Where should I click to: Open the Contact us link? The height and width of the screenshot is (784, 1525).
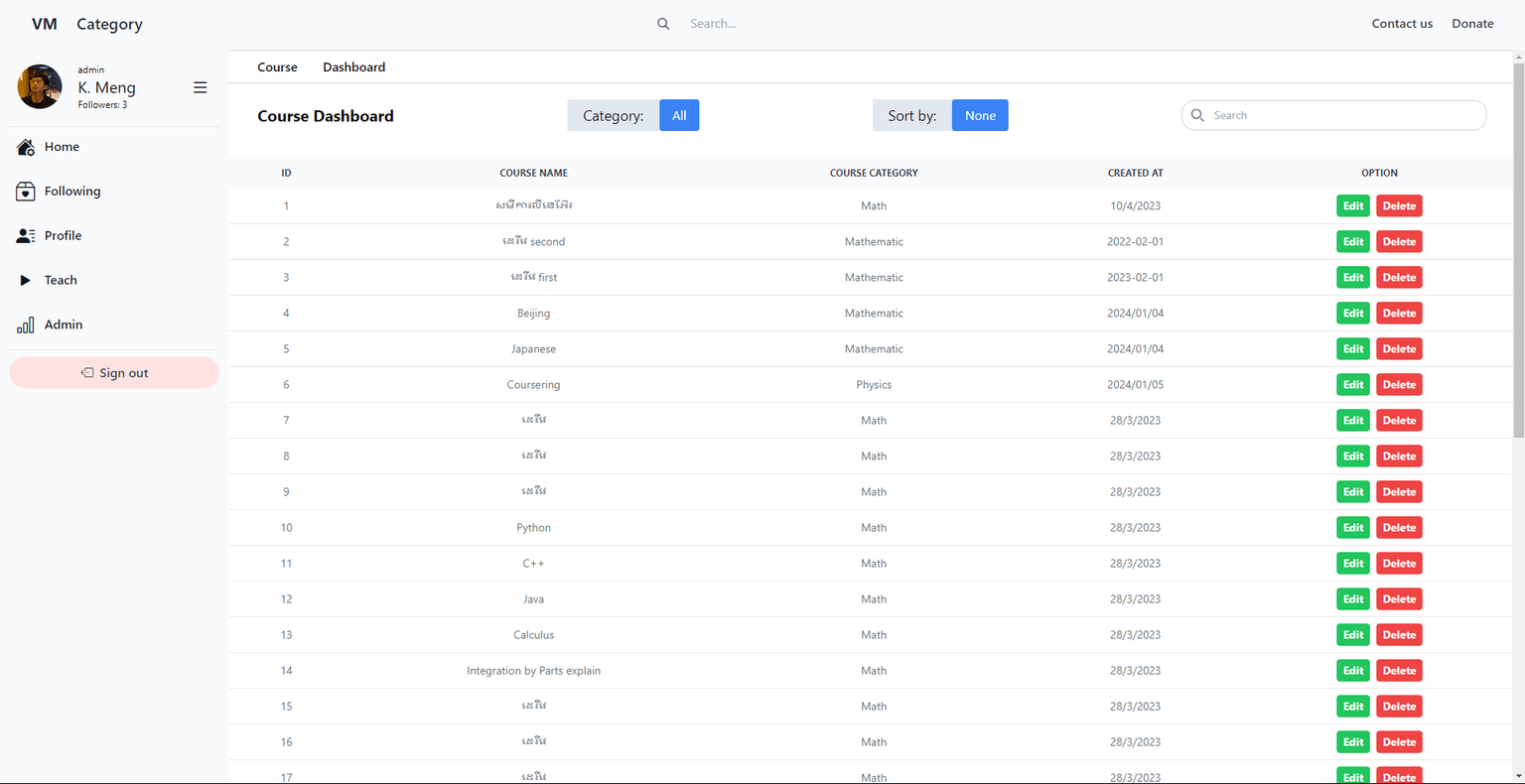click(1402, 24)
